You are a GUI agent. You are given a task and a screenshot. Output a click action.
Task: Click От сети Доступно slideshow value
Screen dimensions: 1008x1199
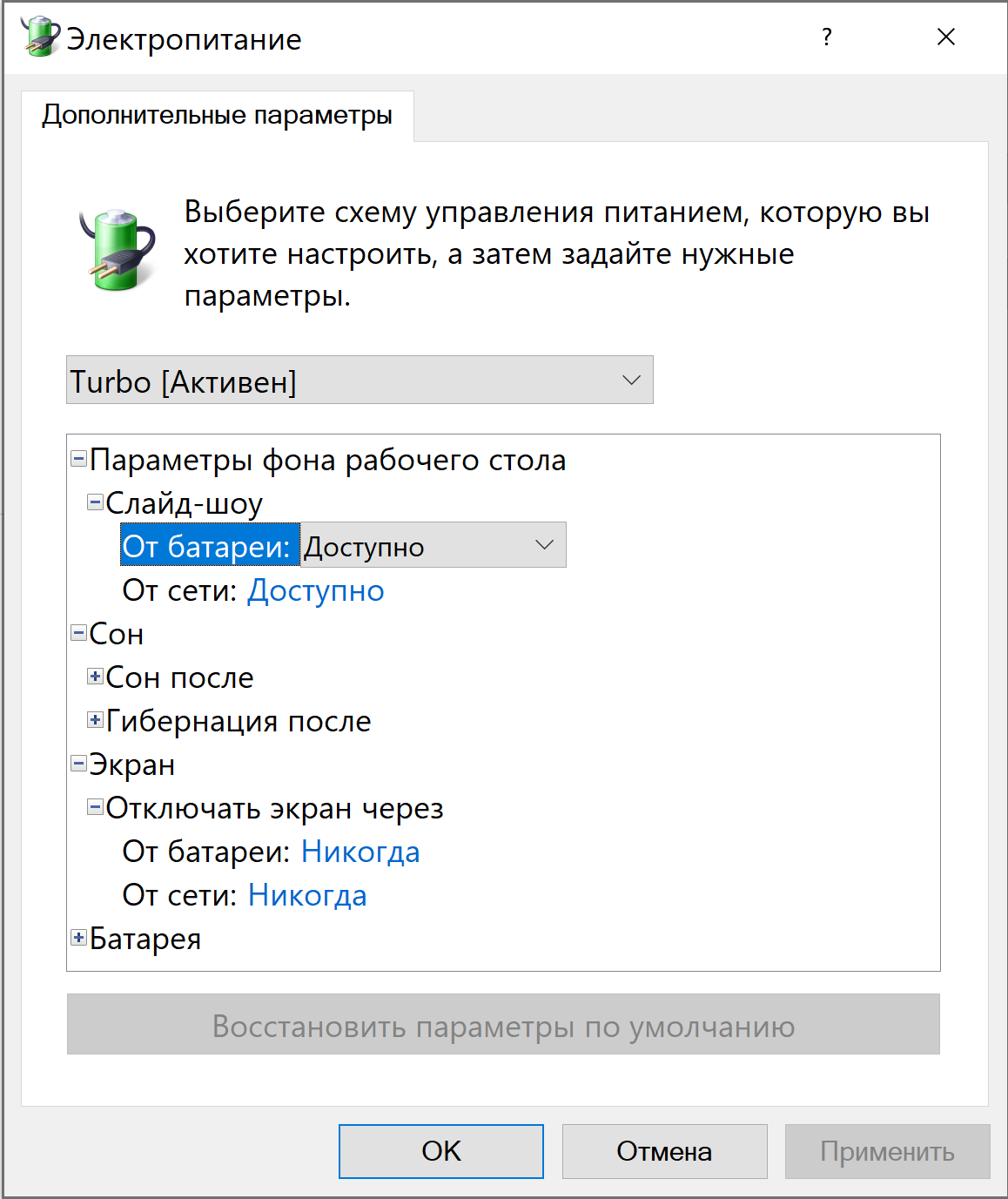coord(316,590)
